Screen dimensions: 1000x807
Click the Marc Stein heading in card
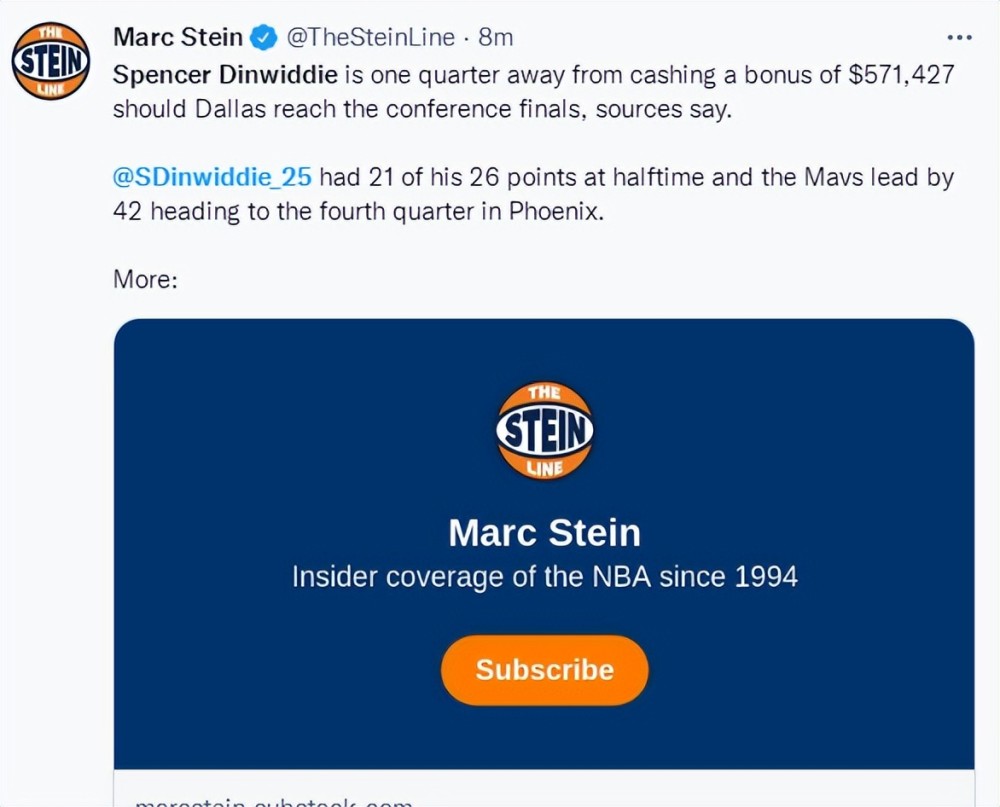tap(545, 533)
